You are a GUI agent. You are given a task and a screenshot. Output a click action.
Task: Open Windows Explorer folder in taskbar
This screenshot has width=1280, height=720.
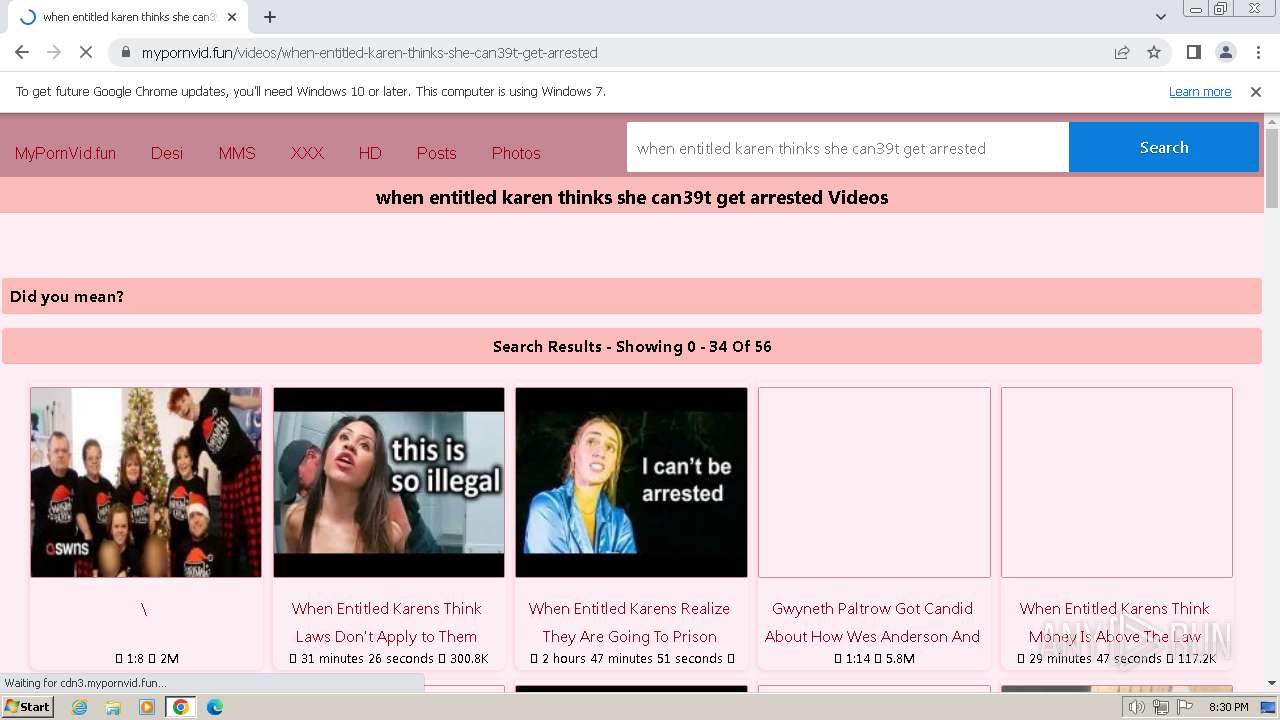click(x=113, y=707)
